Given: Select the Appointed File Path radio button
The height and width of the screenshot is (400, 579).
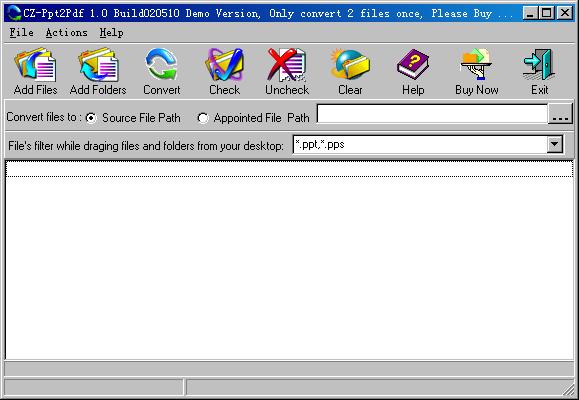Looking at the screenshot, I should [x=203, y=118].
